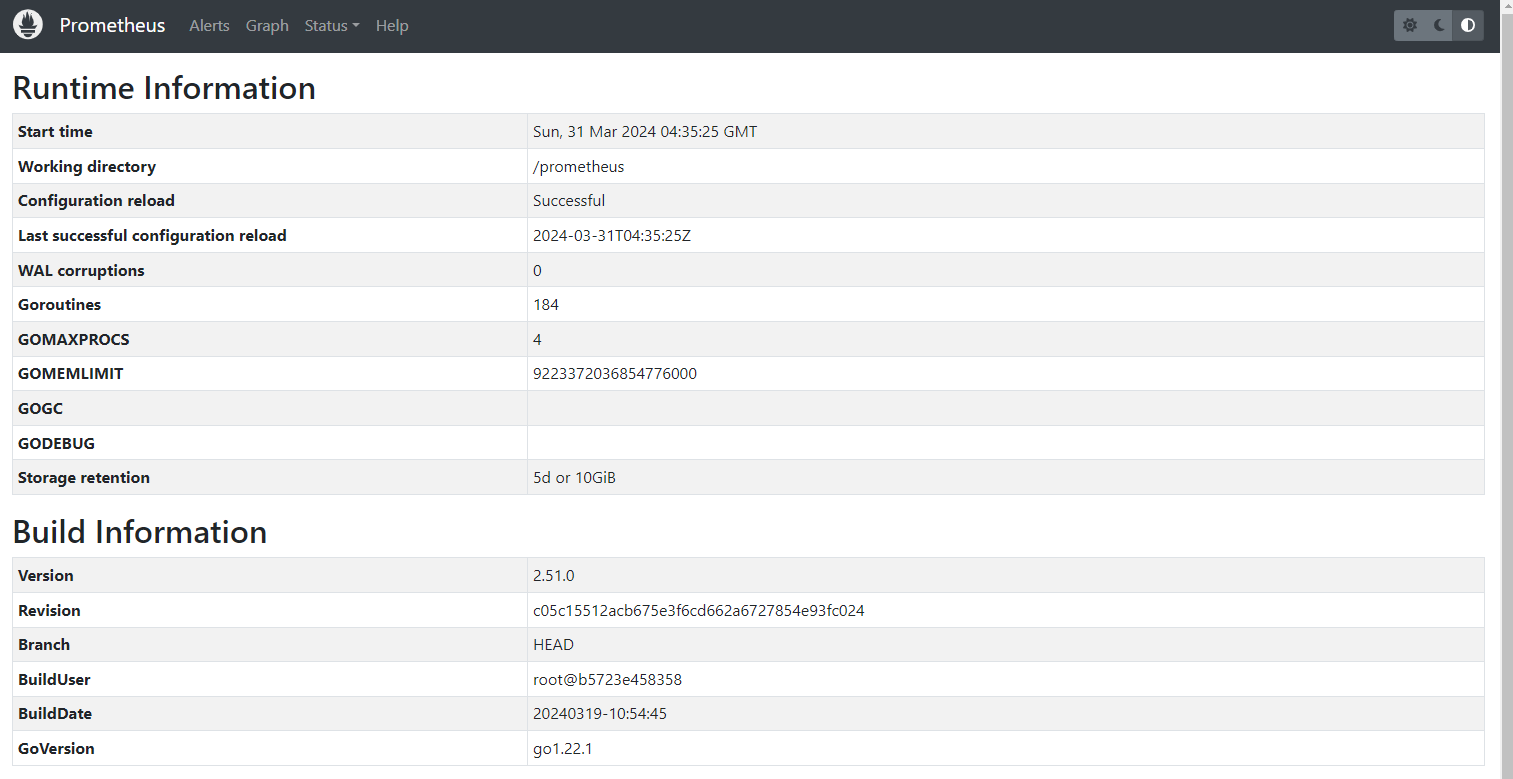Select the Working directory label
This screenshot has height=779, width=1513.
click(87, 166)
